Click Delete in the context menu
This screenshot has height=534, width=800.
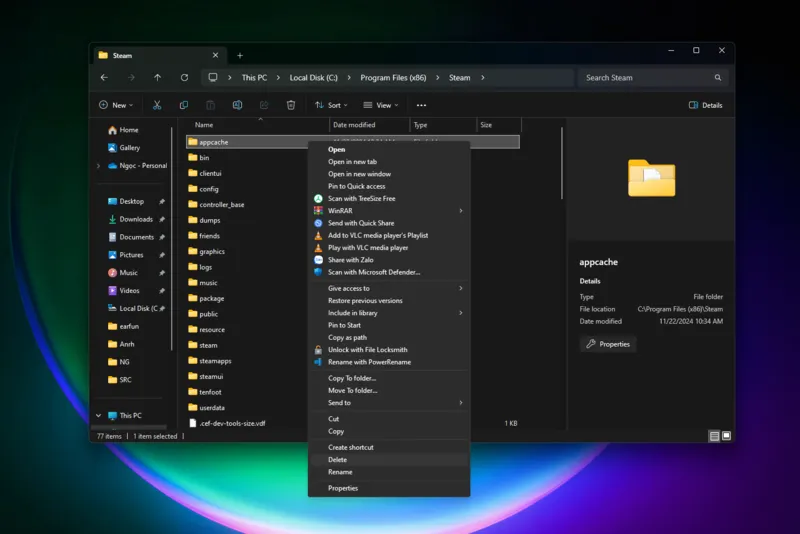[389, 460]
